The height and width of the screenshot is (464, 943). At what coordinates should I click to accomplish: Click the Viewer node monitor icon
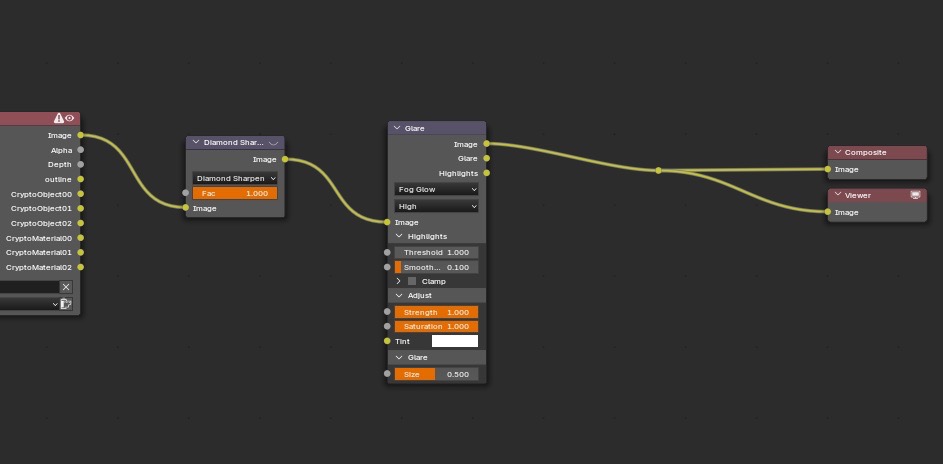[915, 195]
